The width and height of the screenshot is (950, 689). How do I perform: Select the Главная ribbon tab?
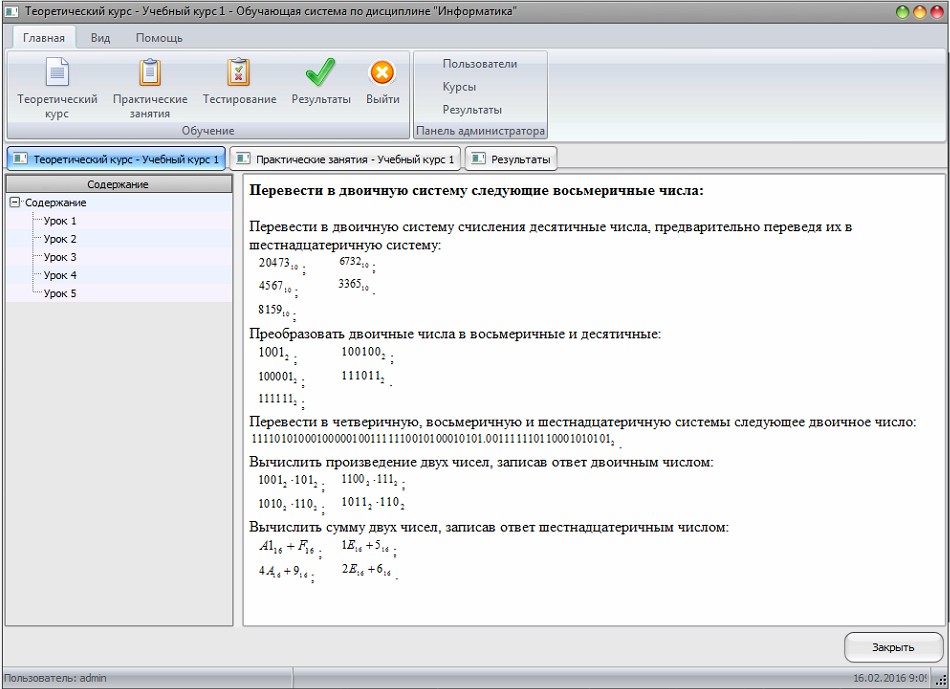(x=44, y=38)
